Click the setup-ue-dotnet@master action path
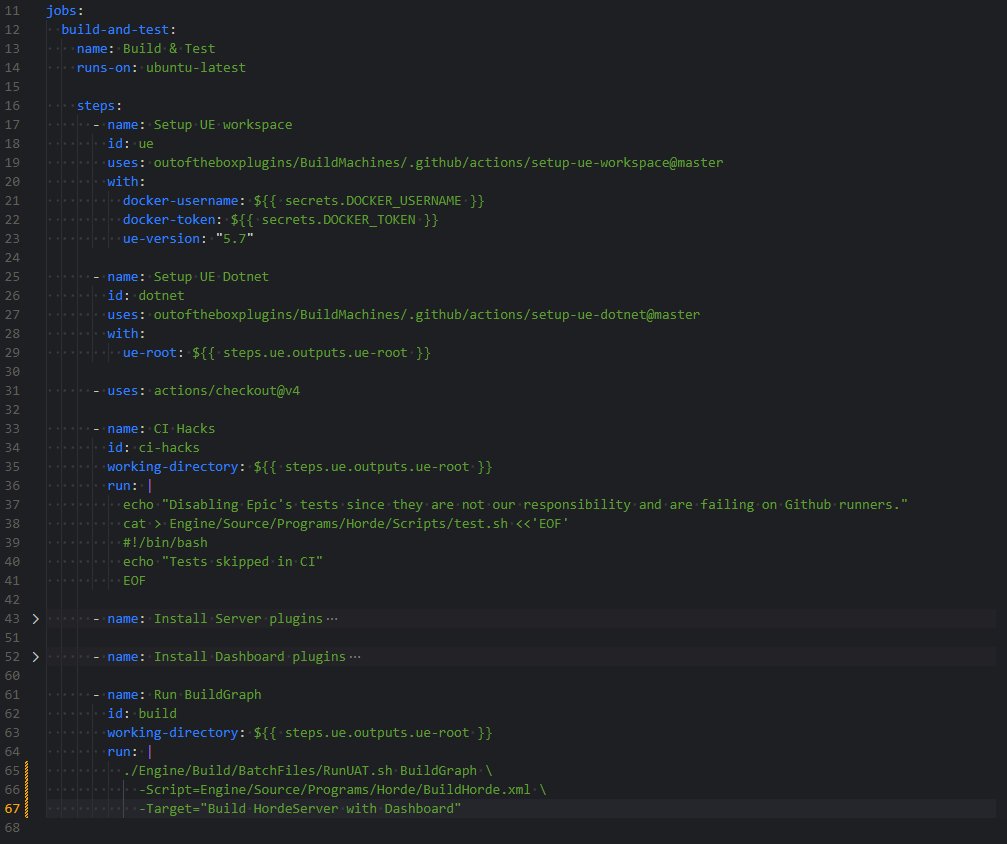This screenshot has width=1007, height=844. coord(426,315)
